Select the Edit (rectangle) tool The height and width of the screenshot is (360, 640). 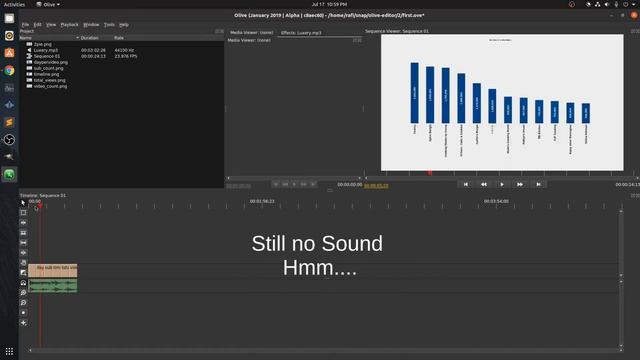pyautogui.click(x=23, y=213)
